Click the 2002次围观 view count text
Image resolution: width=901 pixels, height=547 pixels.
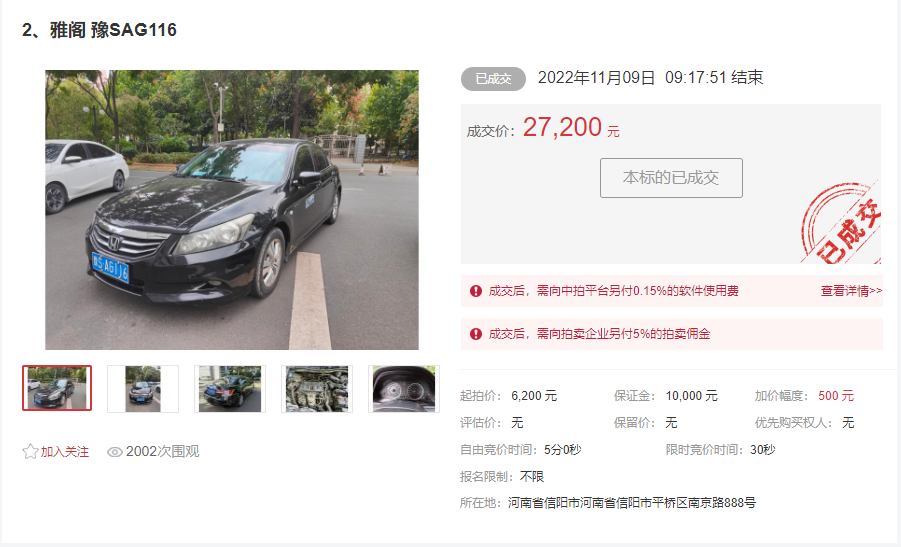(163, 452)
